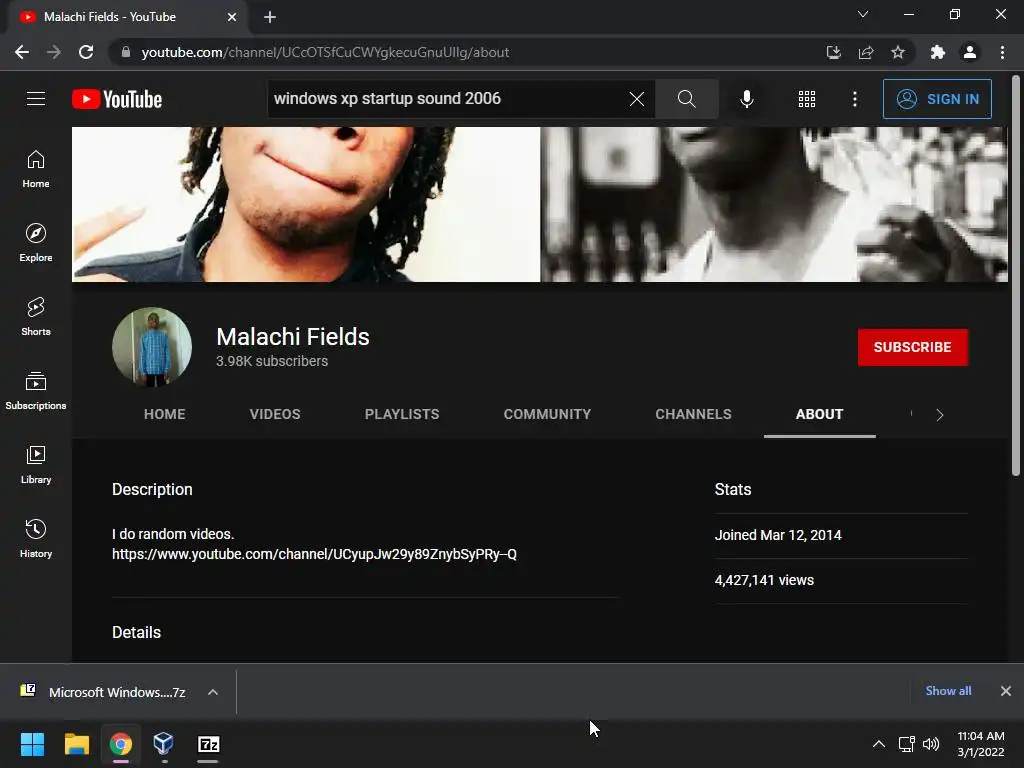Screen dimensions: 1024x768
Task: Open channel link in description
Action: pyautogui.click(x=314, y=554)
